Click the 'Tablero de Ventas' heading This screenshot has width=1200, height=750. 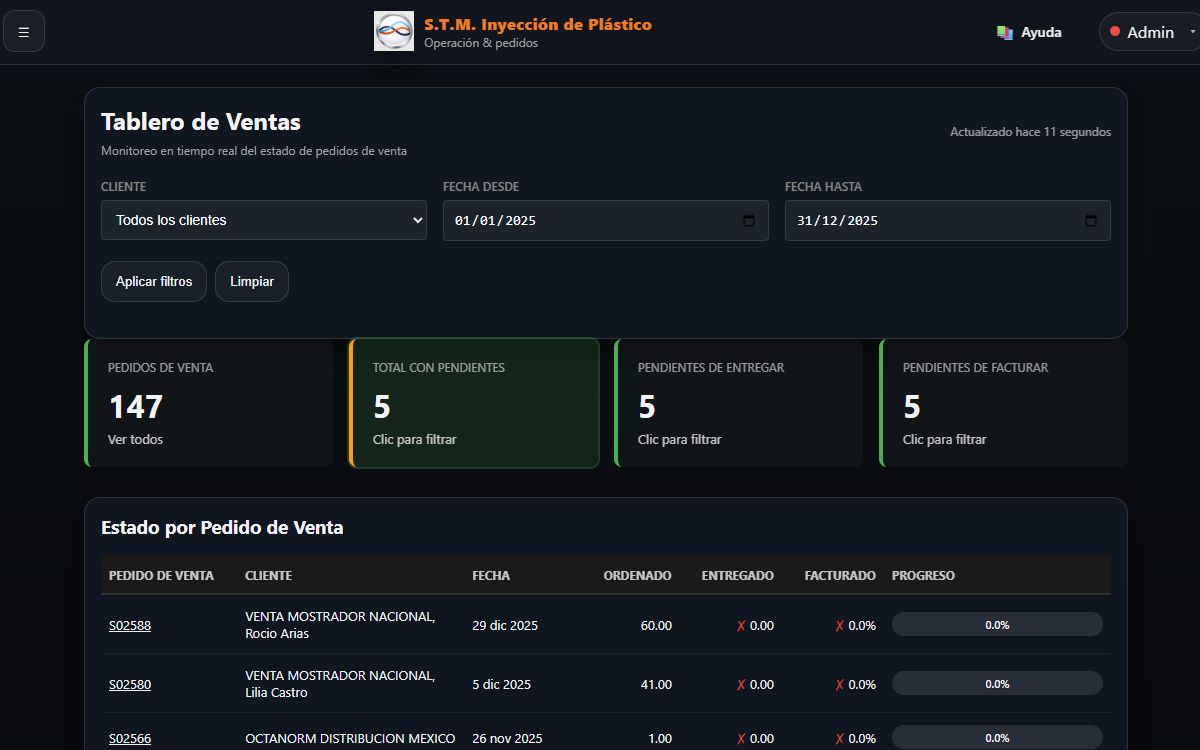pos(201,122)
